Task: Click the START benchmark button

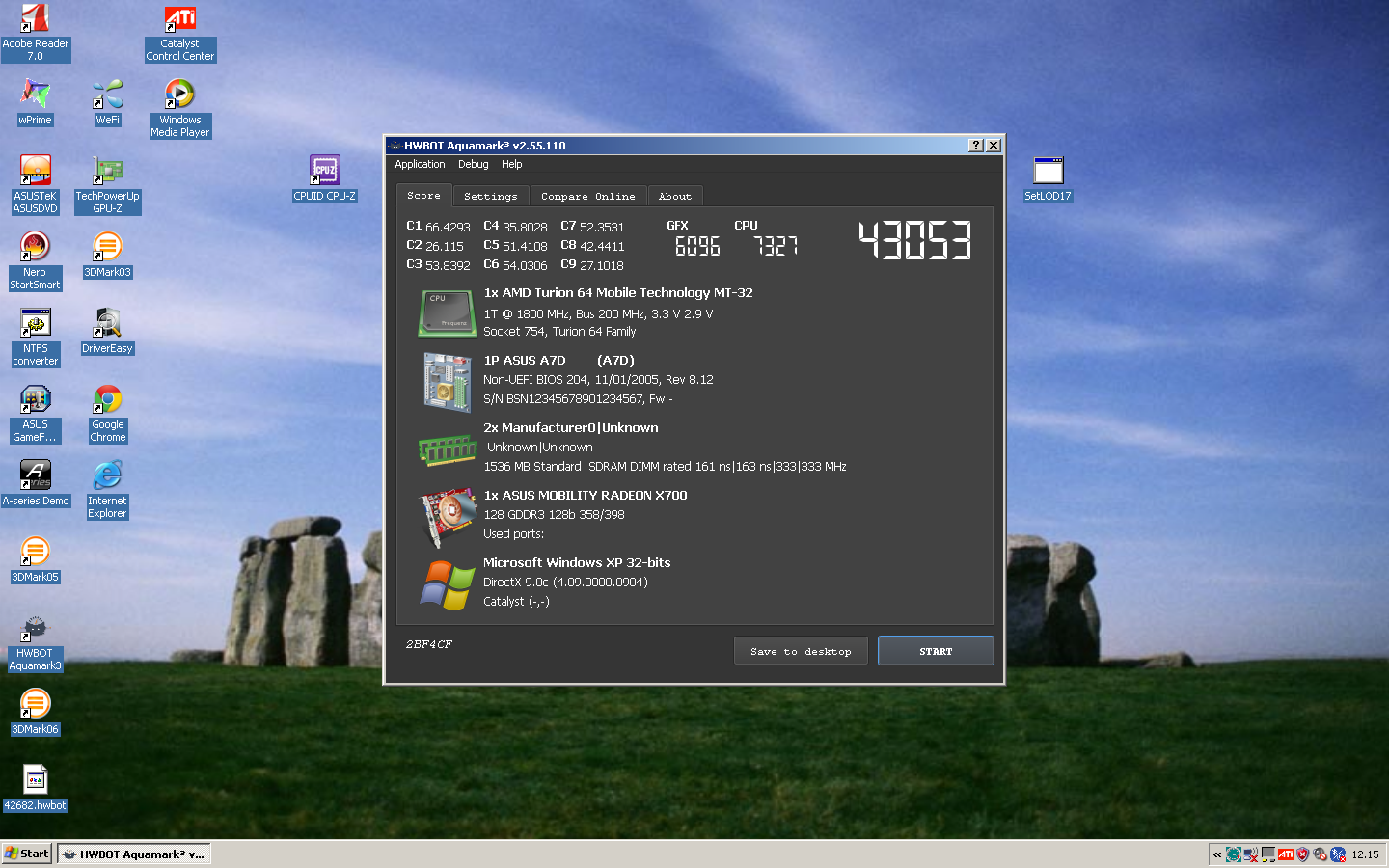Action: [x=936, y=651]
